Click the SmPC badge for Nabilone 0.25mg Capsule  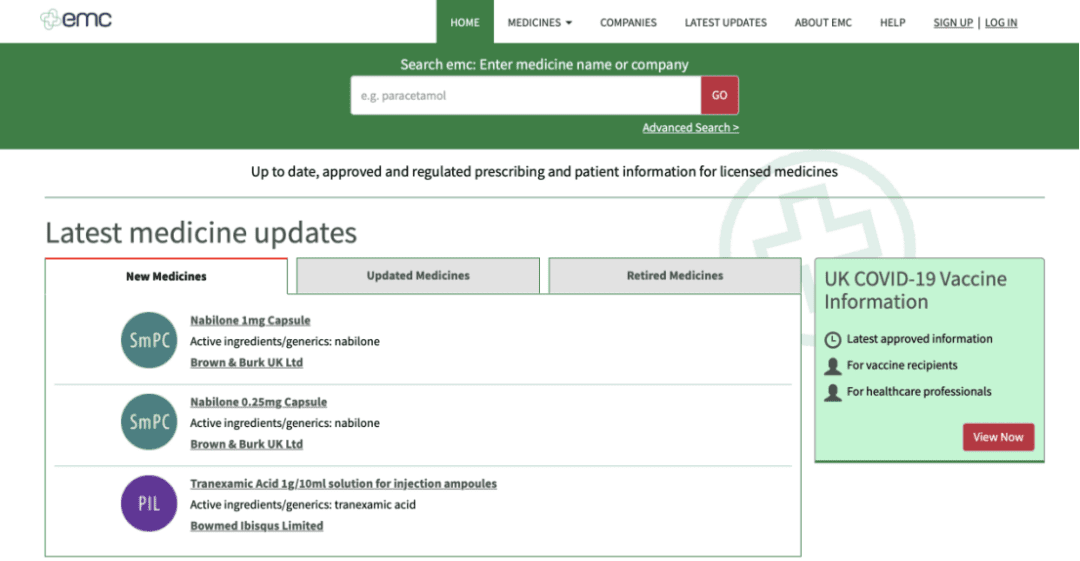point(149,422)
